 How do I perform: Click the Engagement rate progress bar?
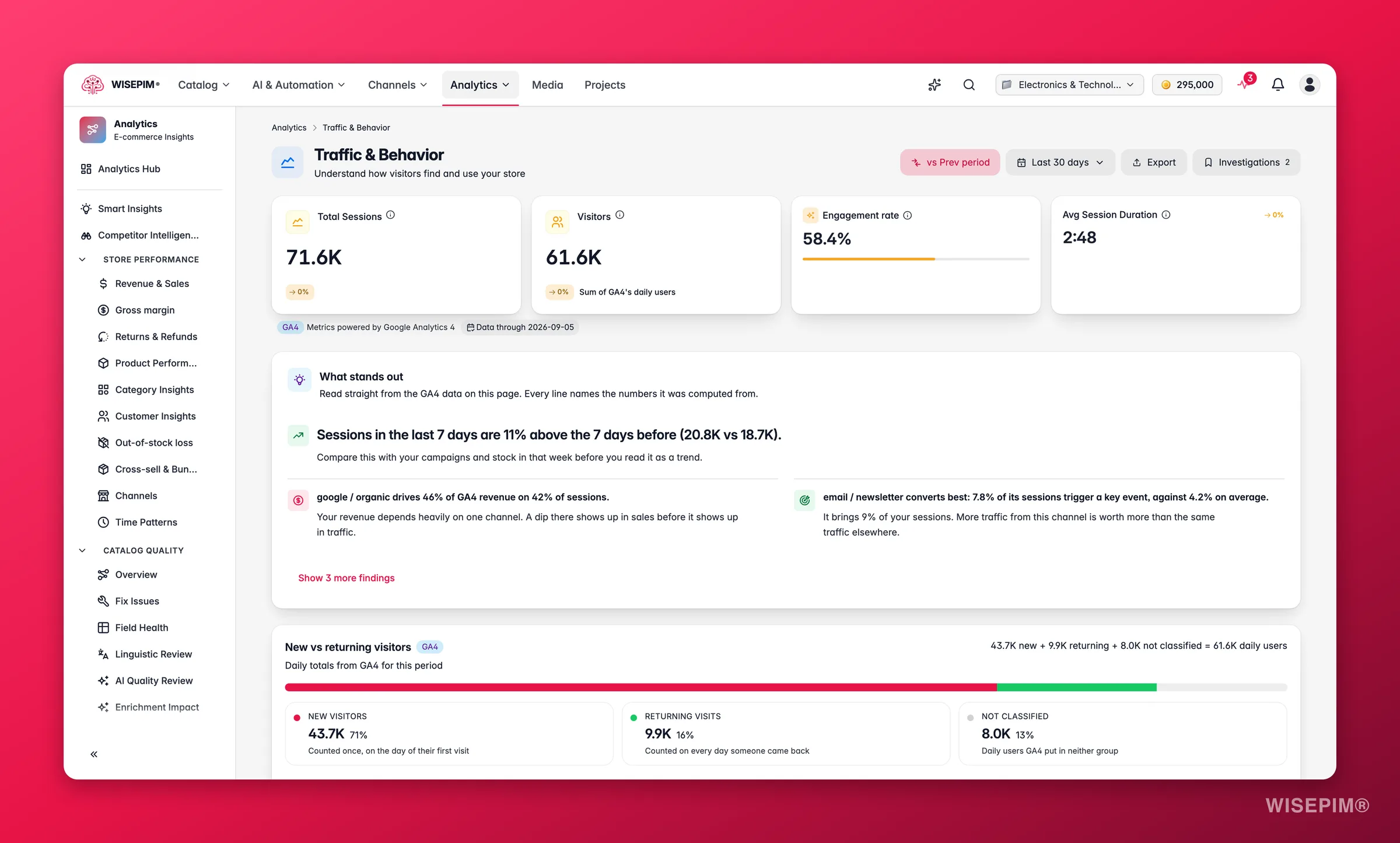(916, 259)
